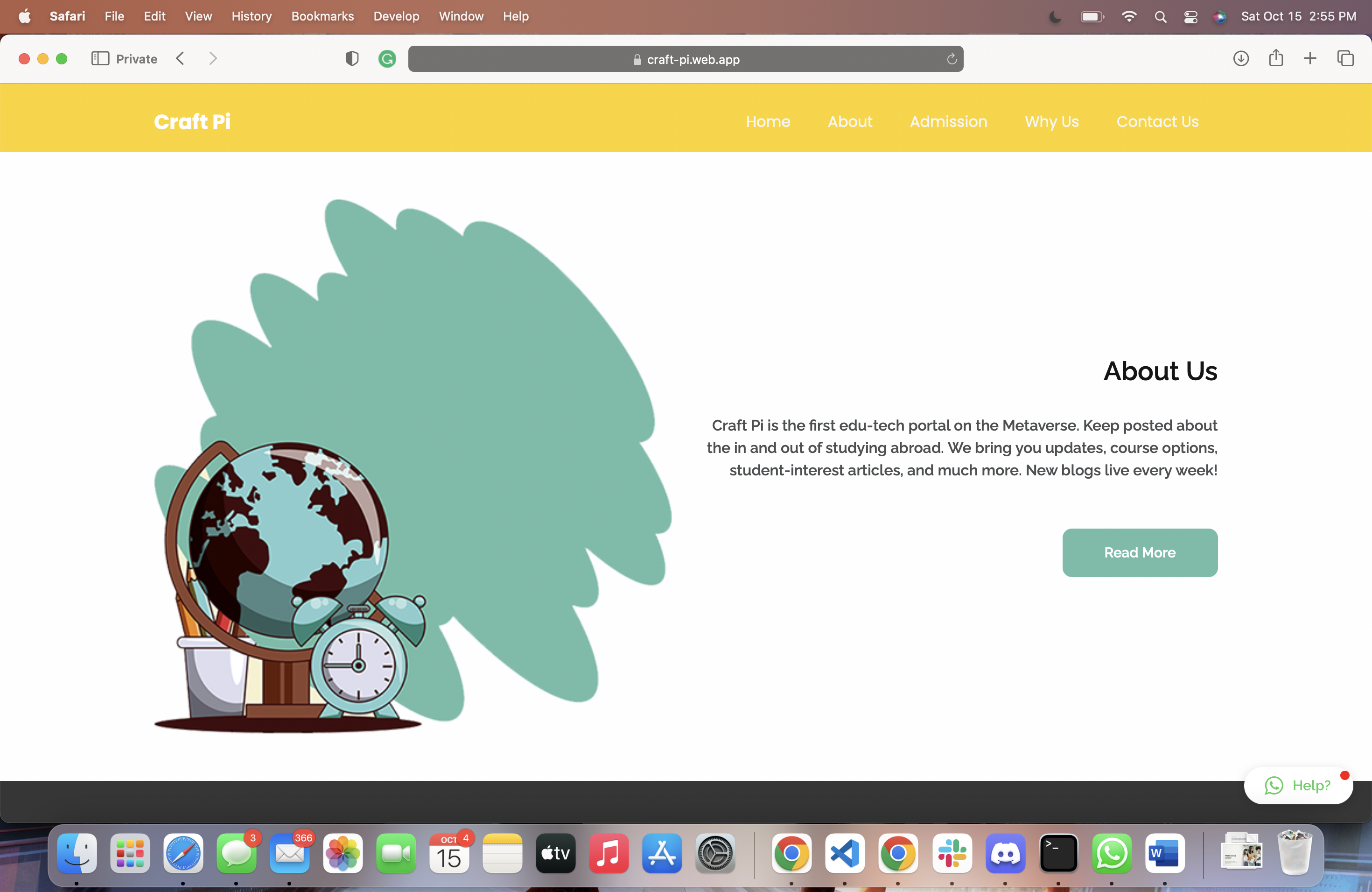Click the privacy shield icon
Viewport: 1372px width, 892px height.
[352, 59]
